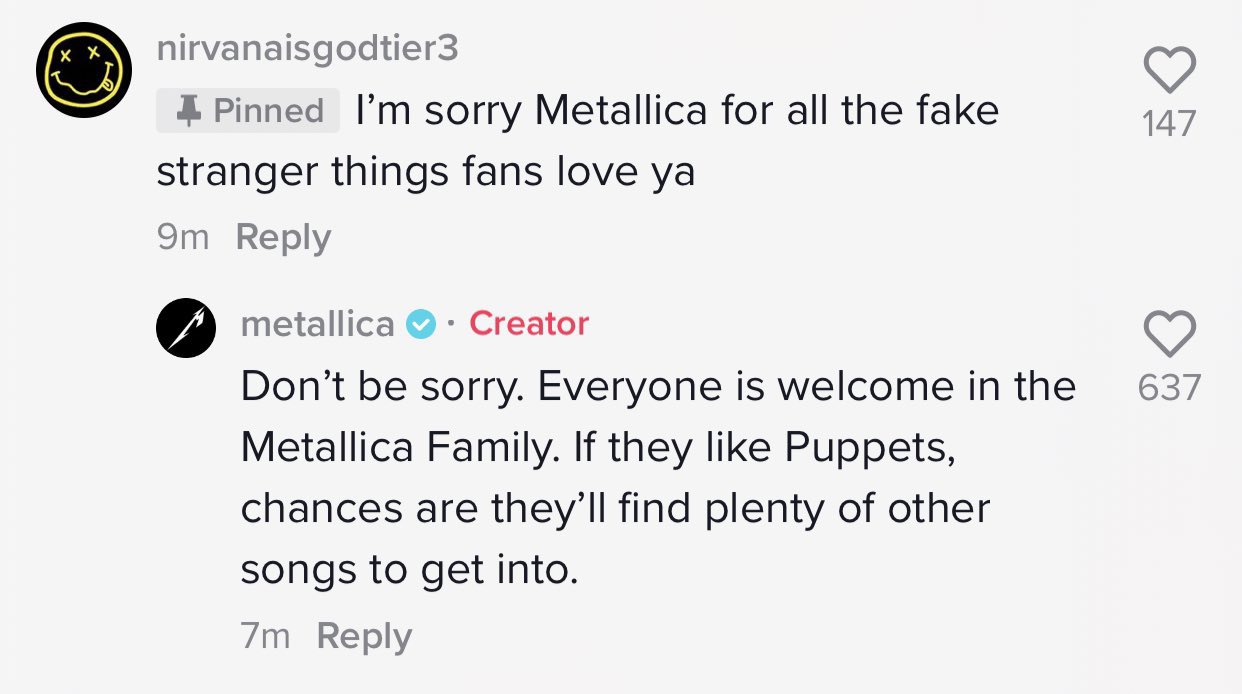Click the phrase "stranger things" in pinned comment
This screenshot has width=1242, height=694.
coord(304,172)
